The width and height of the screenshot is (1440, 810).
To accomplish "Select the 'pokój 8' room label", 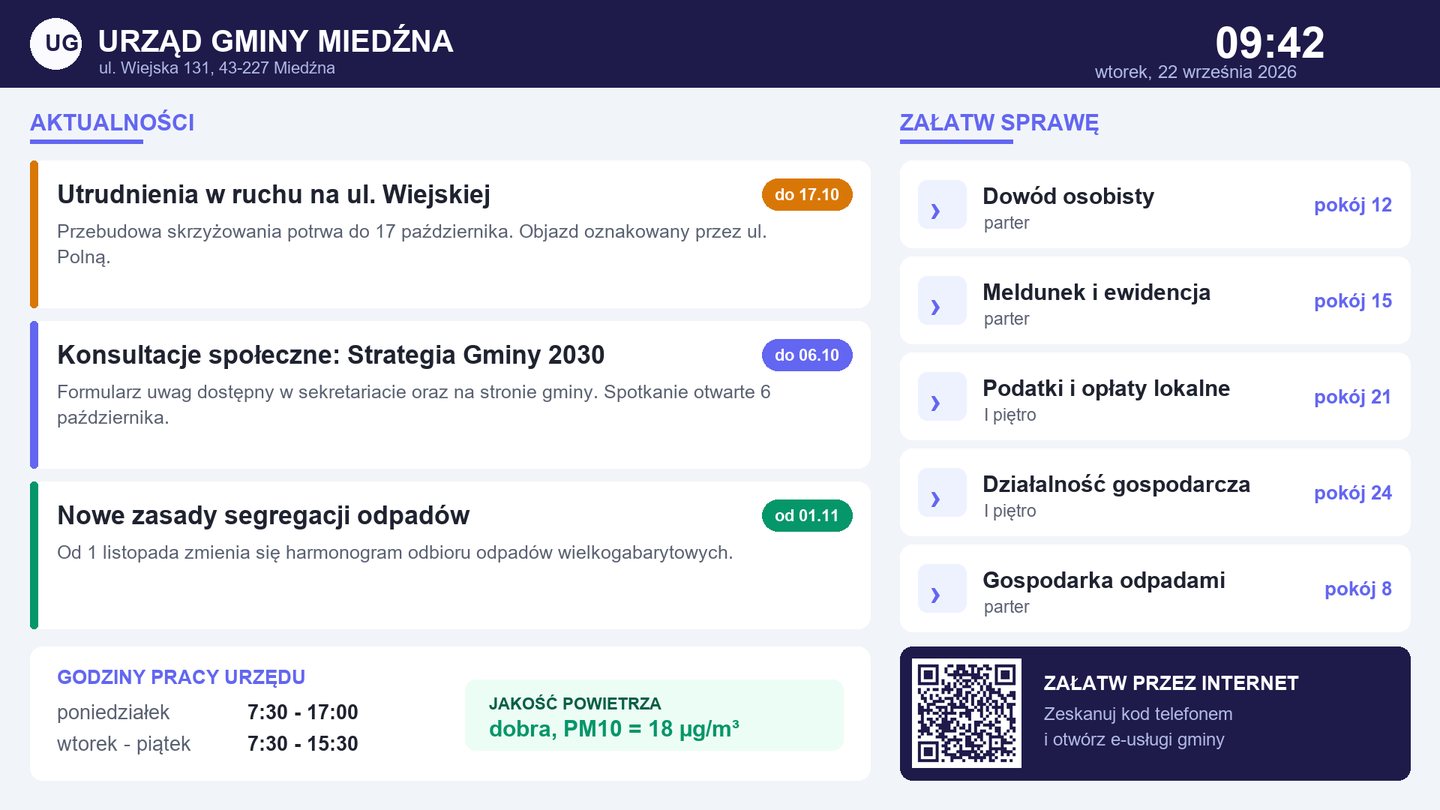I will point(1358,590).
